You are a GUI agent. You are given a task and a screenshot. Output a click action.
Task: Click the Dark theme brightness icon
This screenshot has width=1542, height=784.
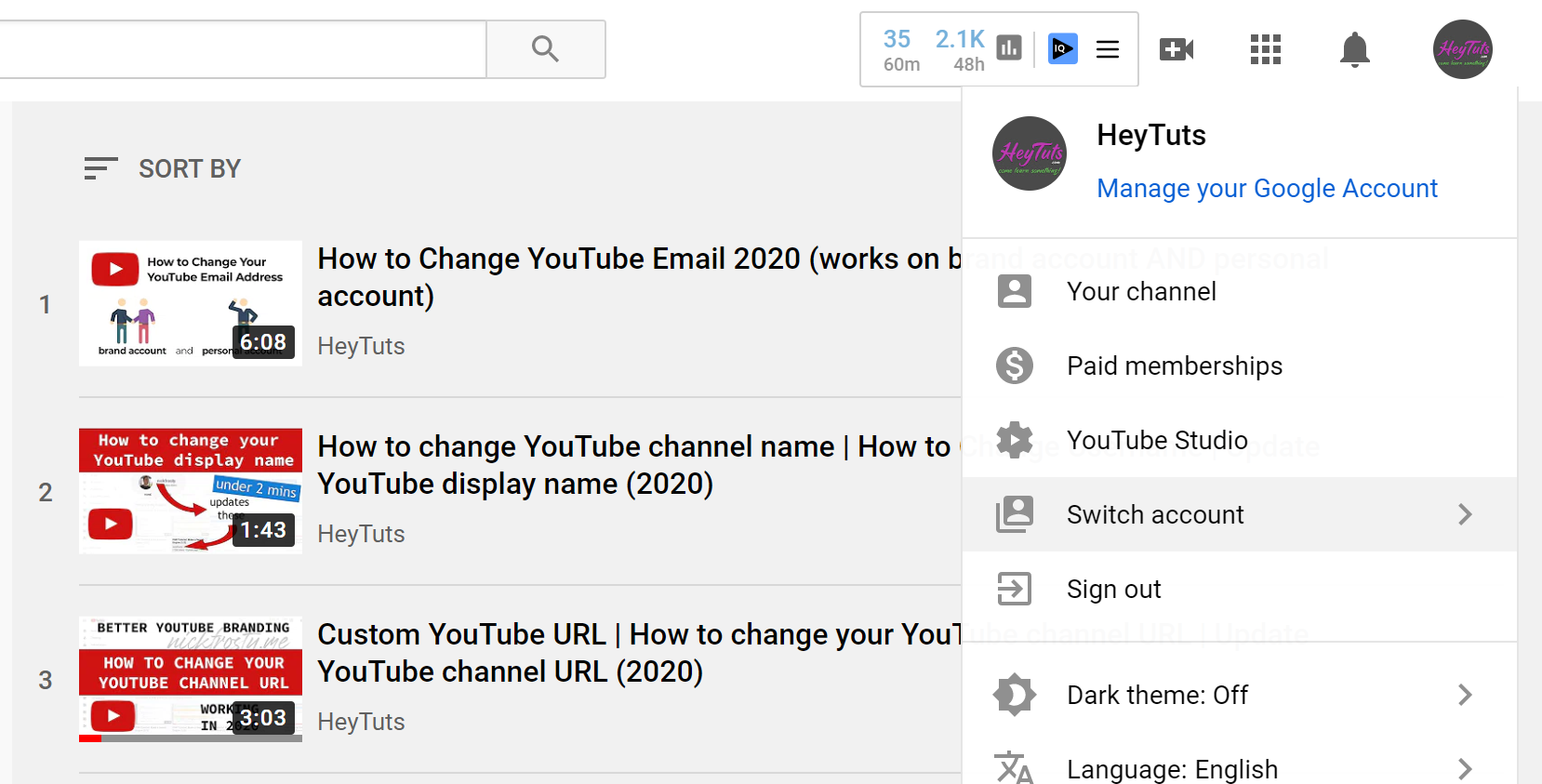click(x=1015, y=695)
